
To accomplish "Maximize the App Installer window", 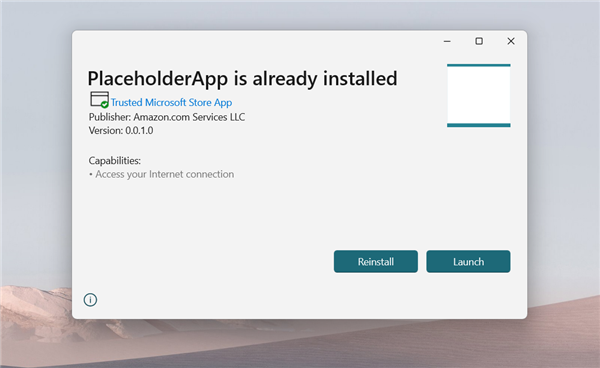I will pyautogui.click(x=479, y=41).
